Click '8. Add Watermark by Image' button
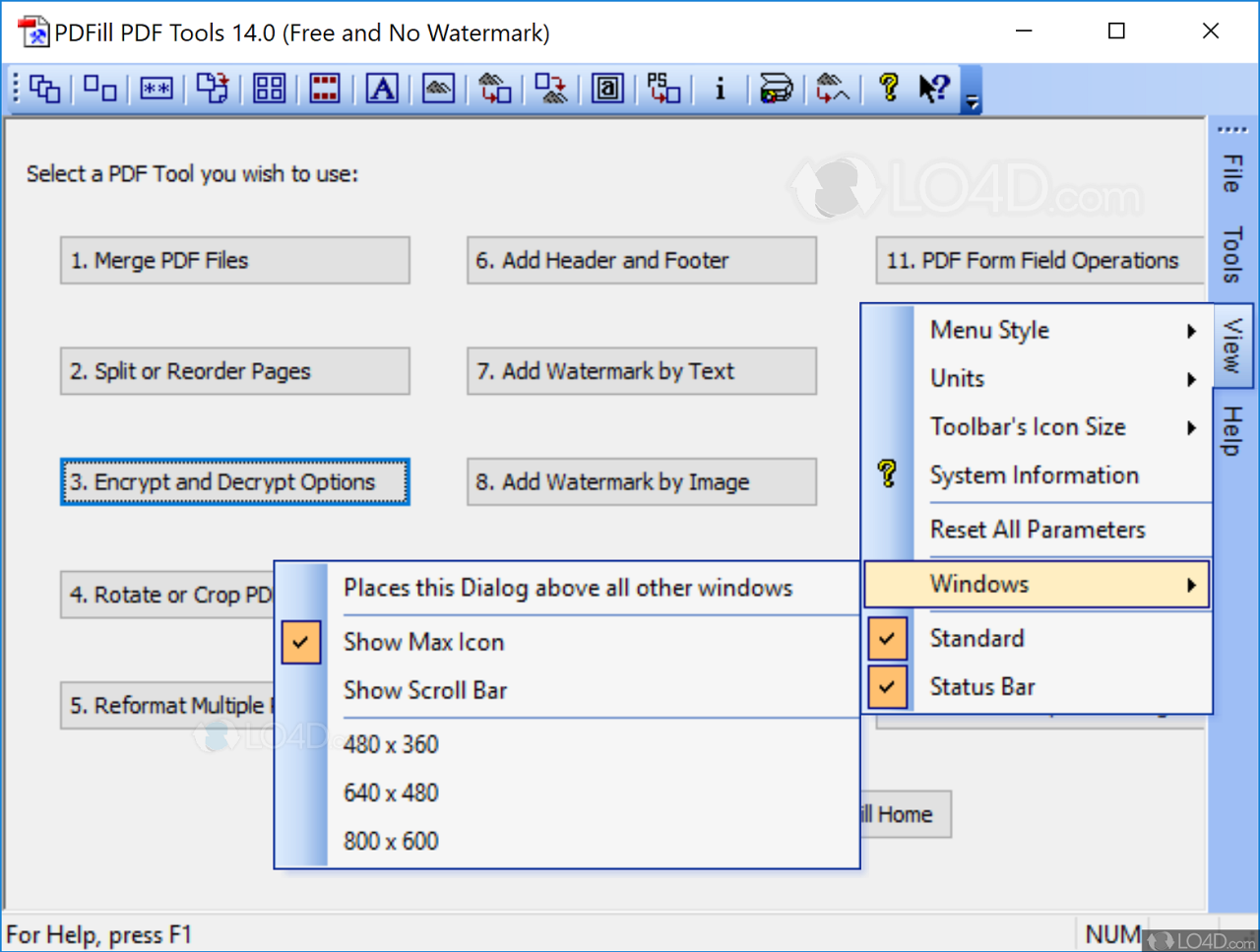Image resolution: width=1260 pixels, height=952 pixels. [x=642, y=481]
